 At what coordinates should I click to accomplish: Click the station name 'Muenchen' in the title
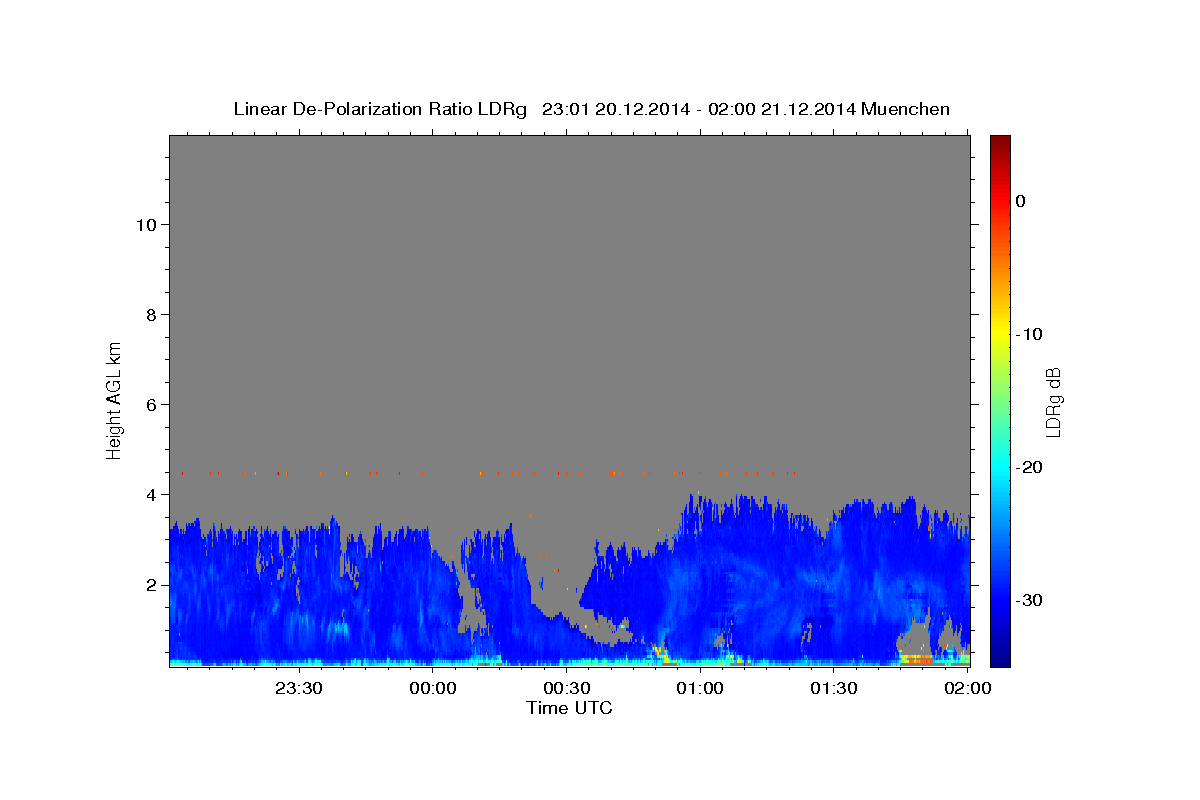pos(905,109)
